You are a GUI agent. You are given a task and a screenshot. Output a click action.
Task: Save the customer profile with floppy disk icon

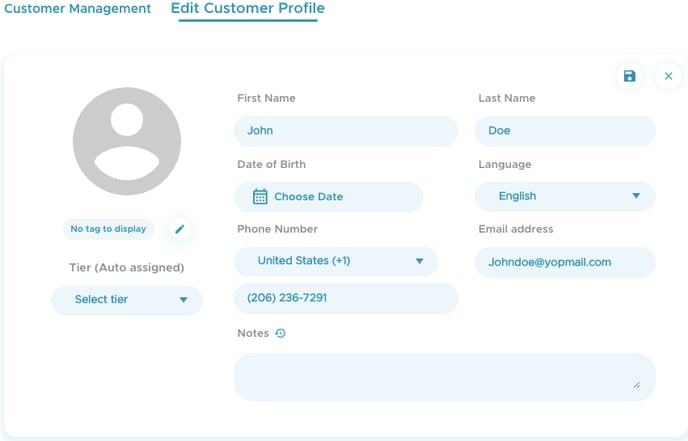click(630, 76)
